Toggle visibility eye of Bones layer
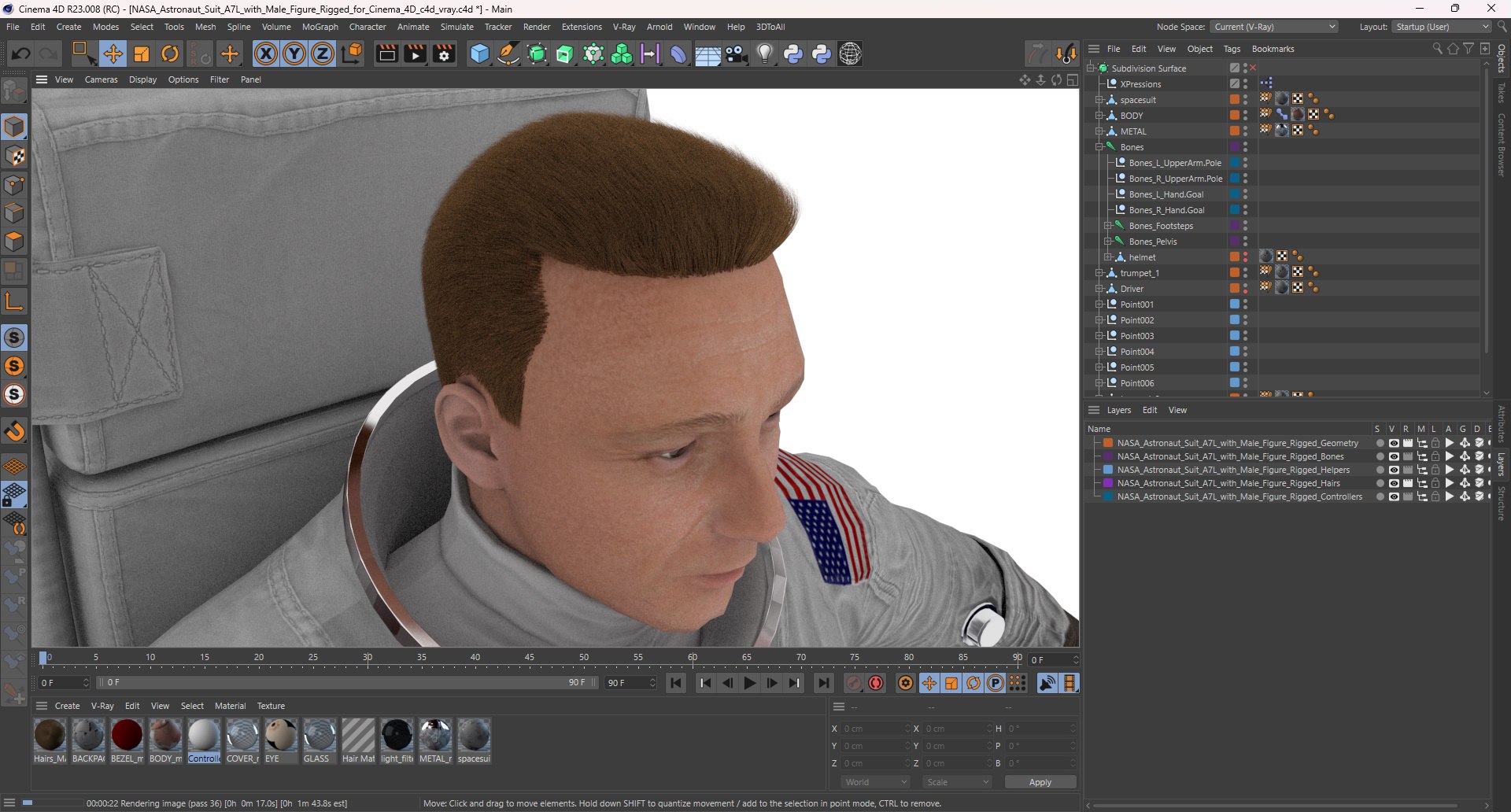The height and width of the screenshot is (812, 1511). [1394, 456]
